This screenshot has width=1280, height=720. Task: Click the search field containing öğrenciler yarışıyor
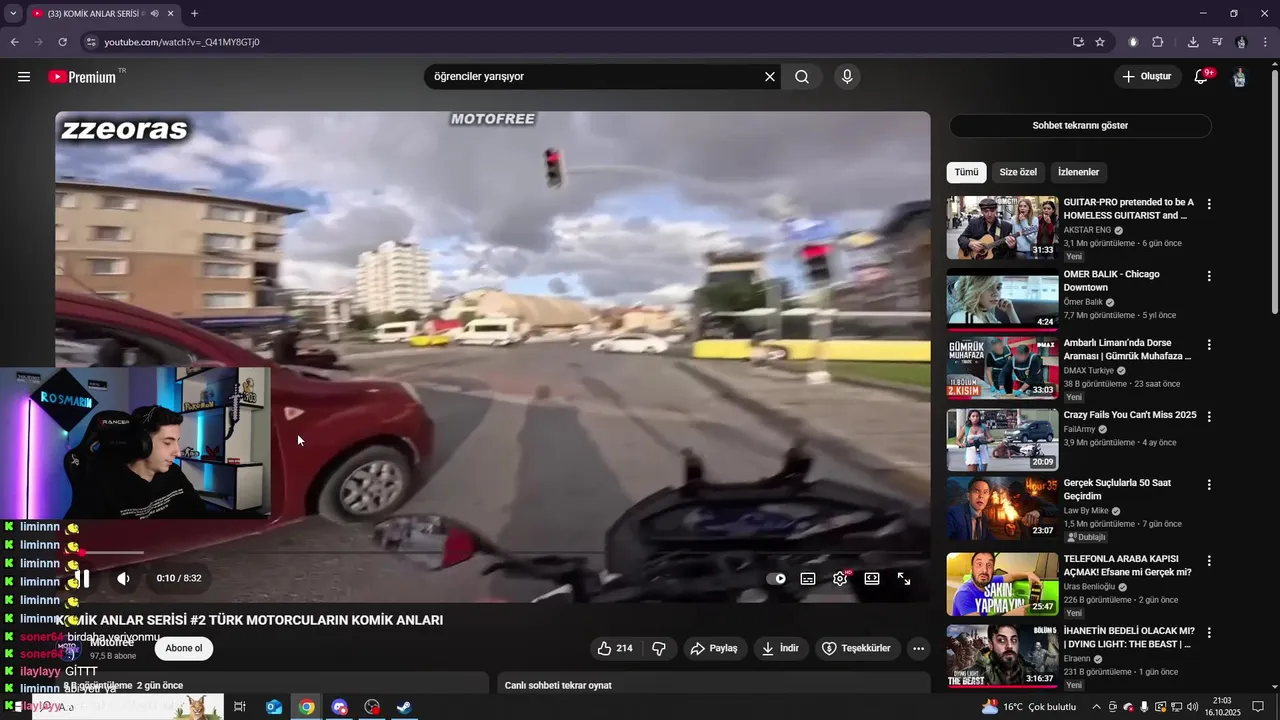tap(590, 77)
